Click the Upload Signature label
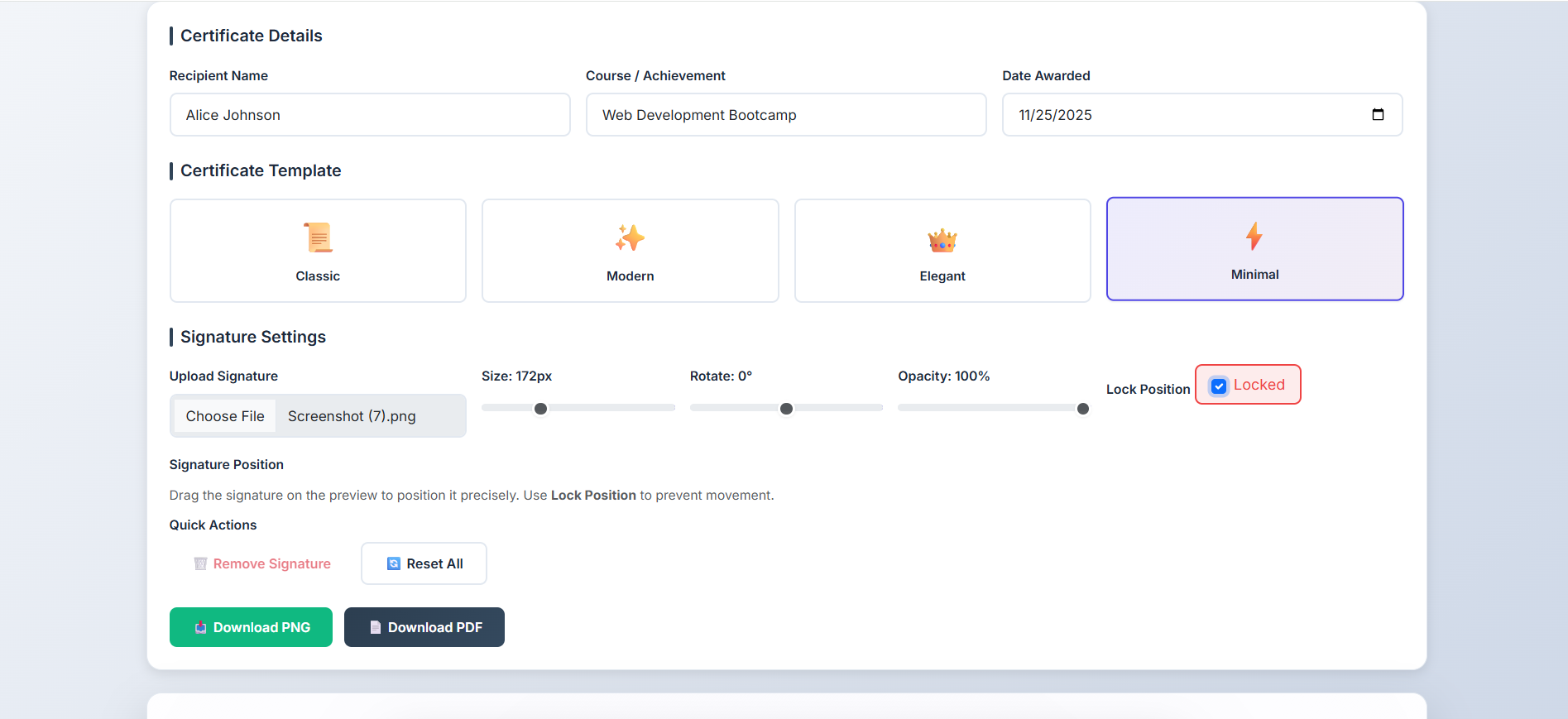Screen dimensions: 1568x719 pos(223,376)
